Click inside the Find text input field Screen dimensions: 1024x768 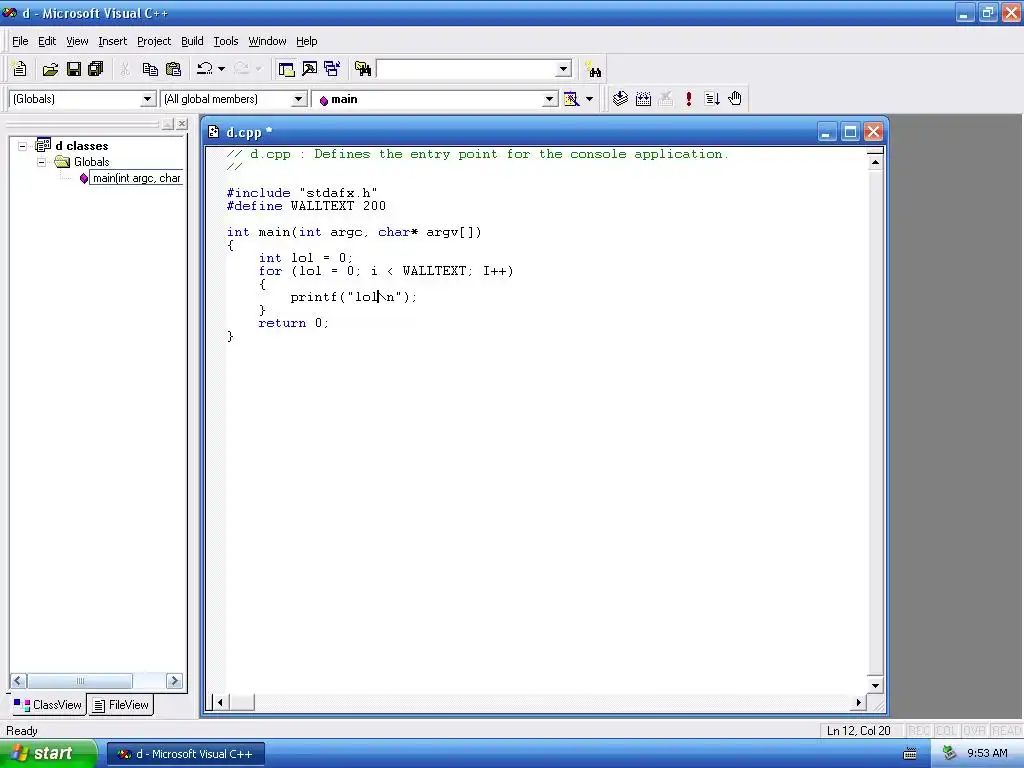[x=466, y=69]
